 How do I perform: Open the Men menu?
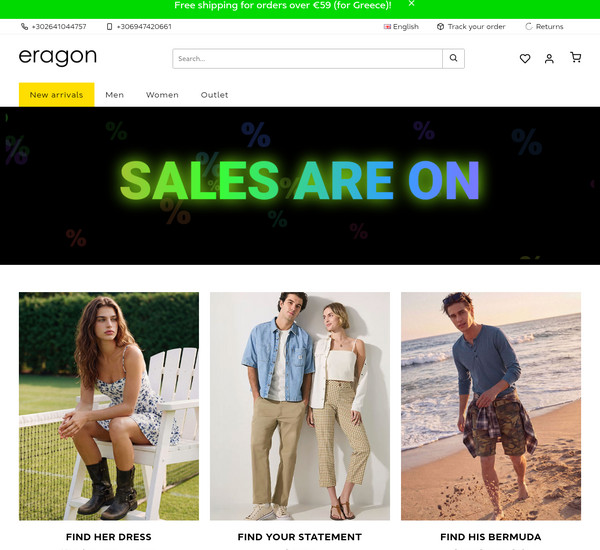pyautogui.click(x=114, y=95)
